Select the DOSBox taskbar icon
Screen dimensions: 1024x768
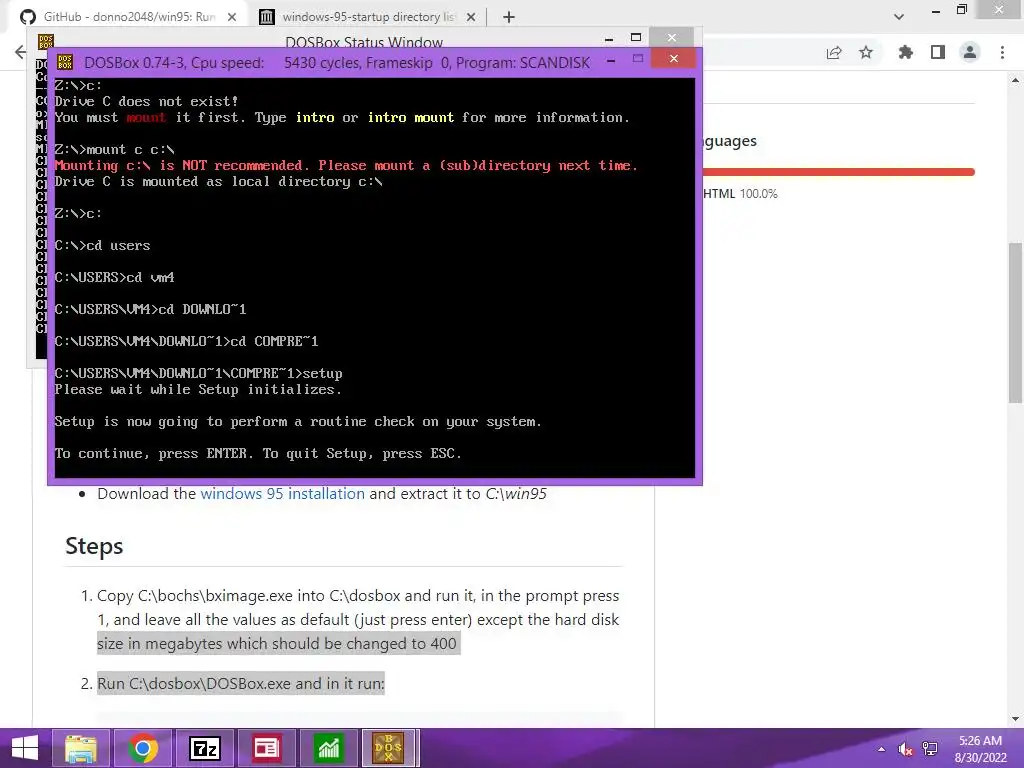click(389, 748)
